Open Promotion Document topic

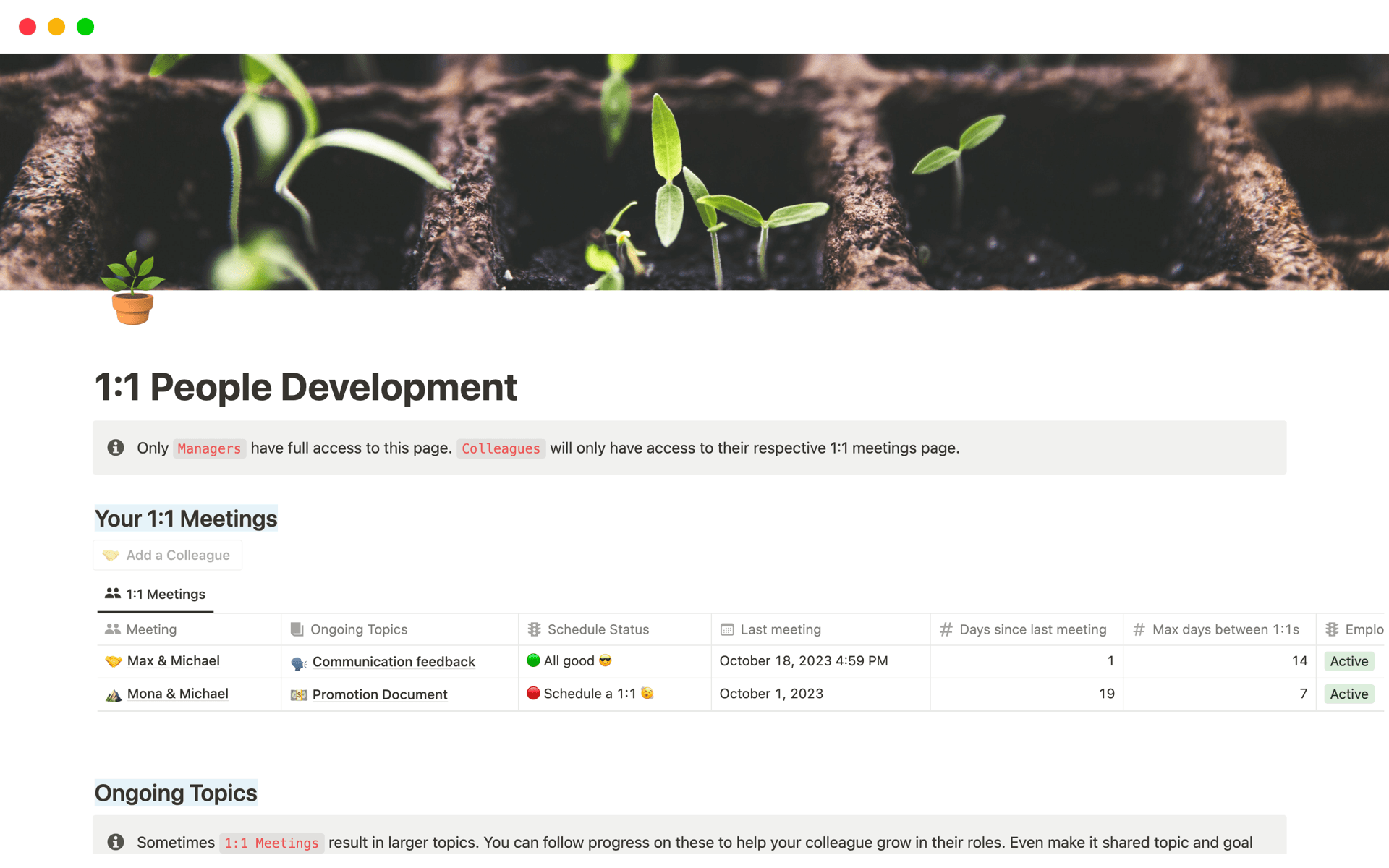[380, 694]
